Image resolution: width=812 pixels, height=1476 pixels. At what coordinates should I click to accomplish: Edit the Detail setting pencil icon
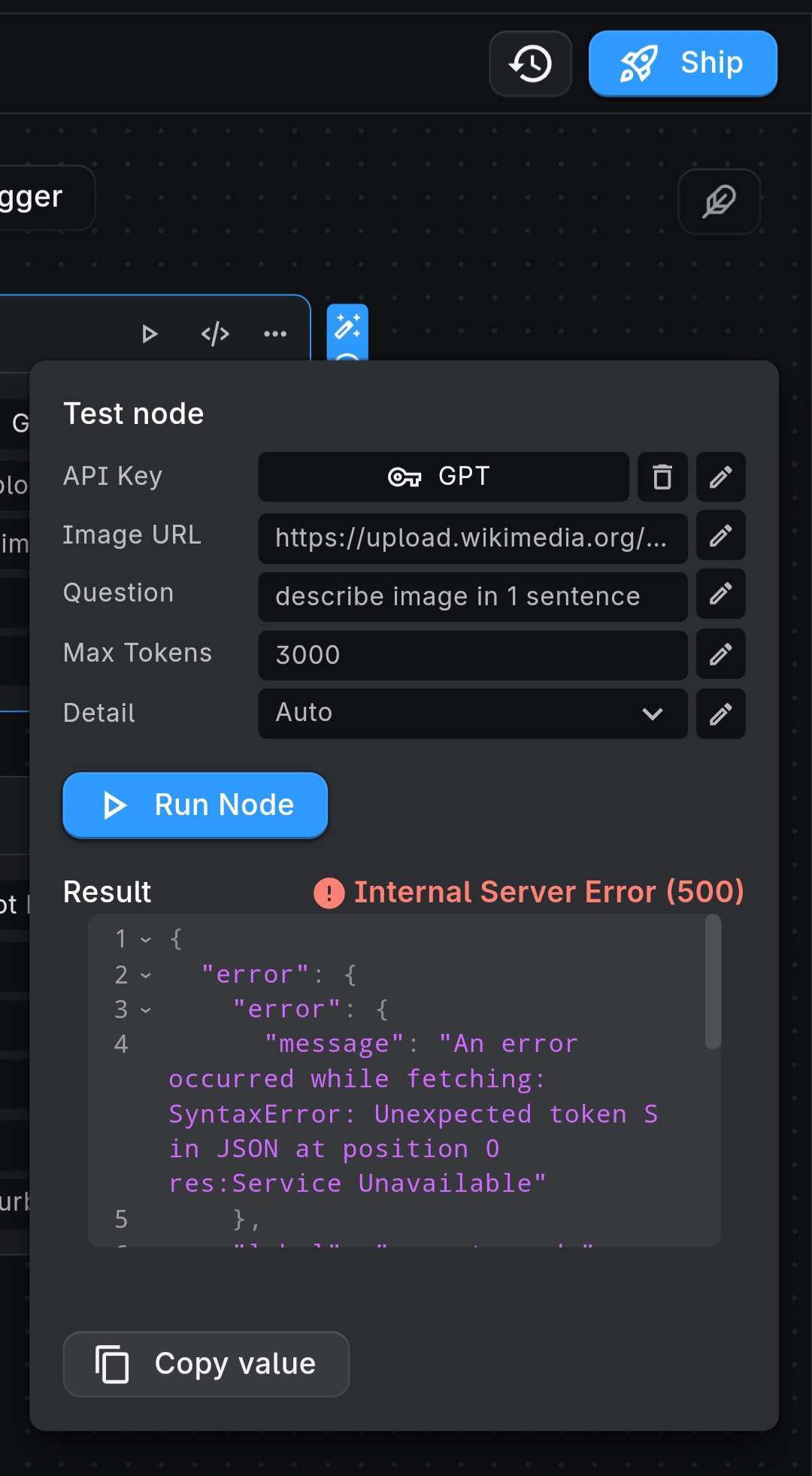[720, 714]
